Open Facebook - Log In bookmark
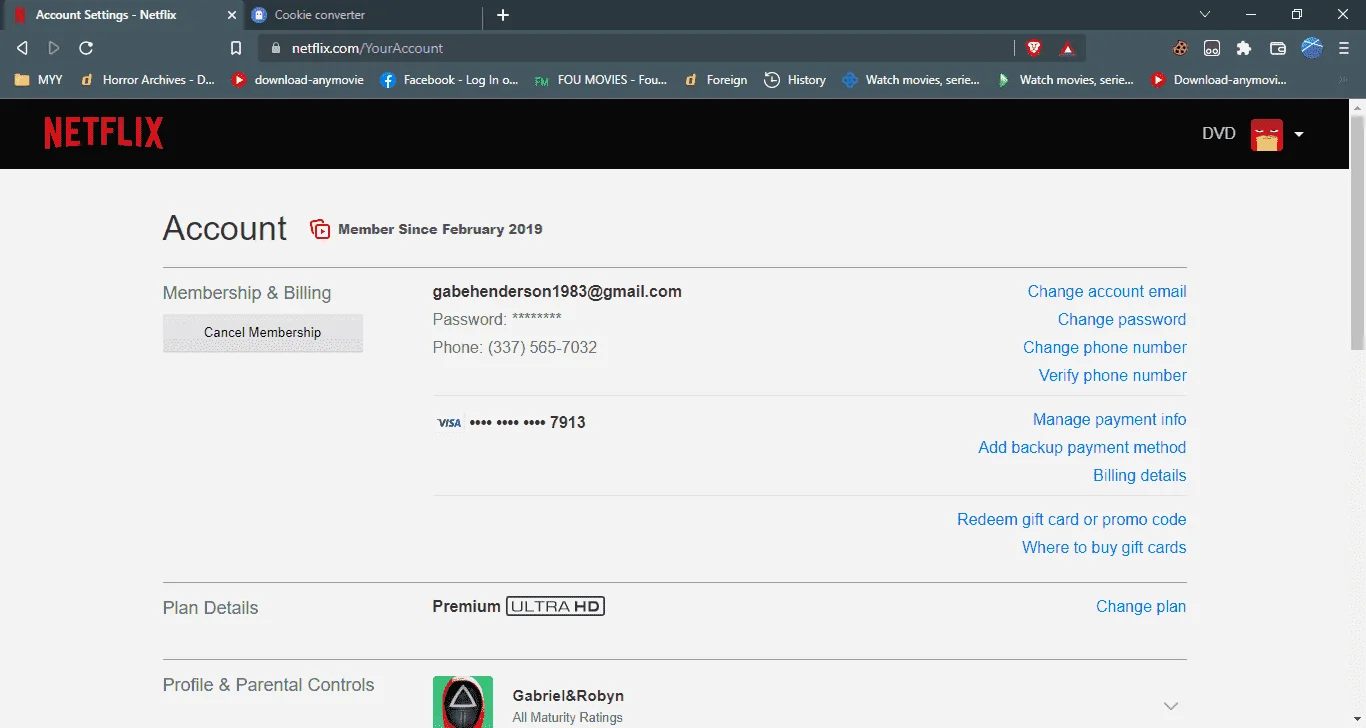This screenshot has height=728, width=1366. (450, 80)
